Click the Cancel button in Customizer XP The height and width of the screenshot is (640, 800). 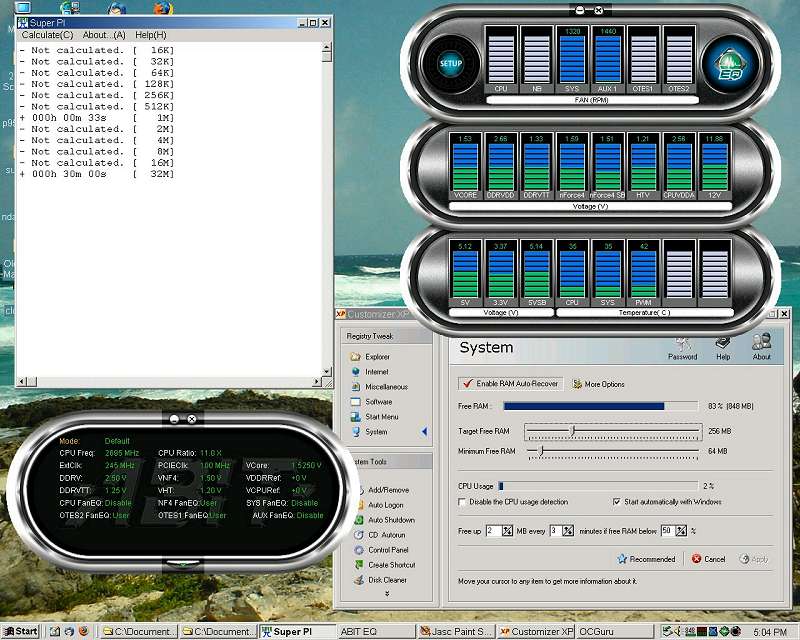(x=708, y=559)
